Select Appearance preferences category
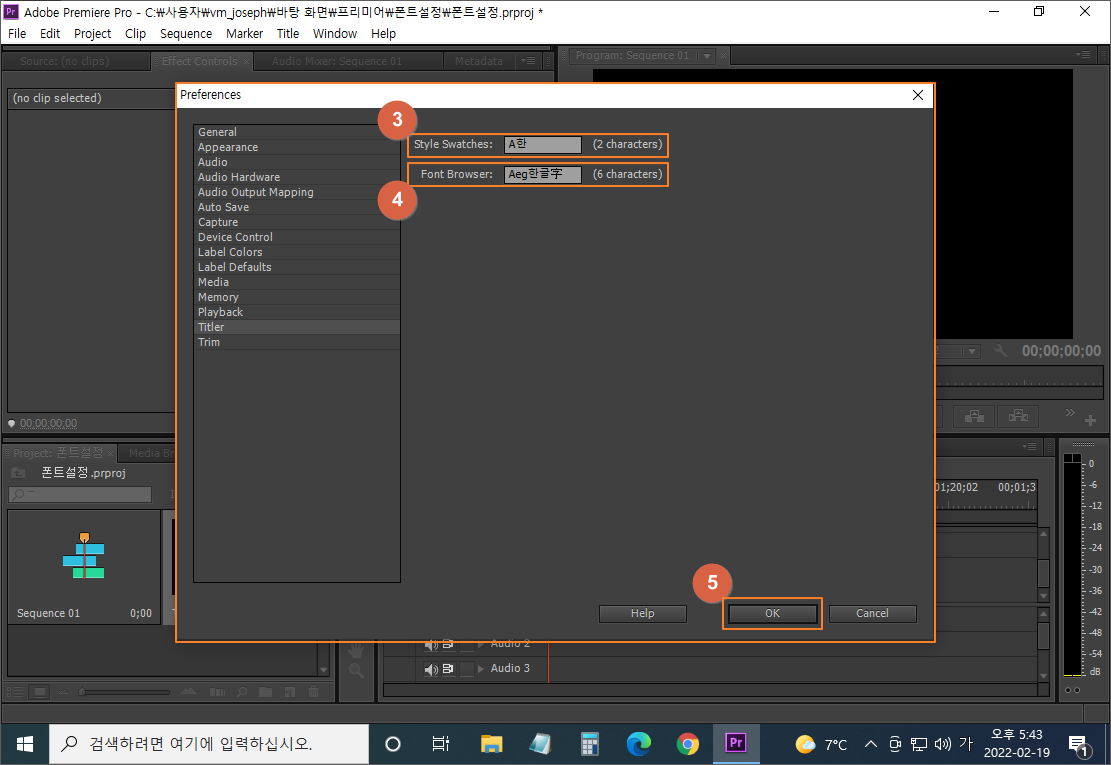1111x765 pixels. 296,147
